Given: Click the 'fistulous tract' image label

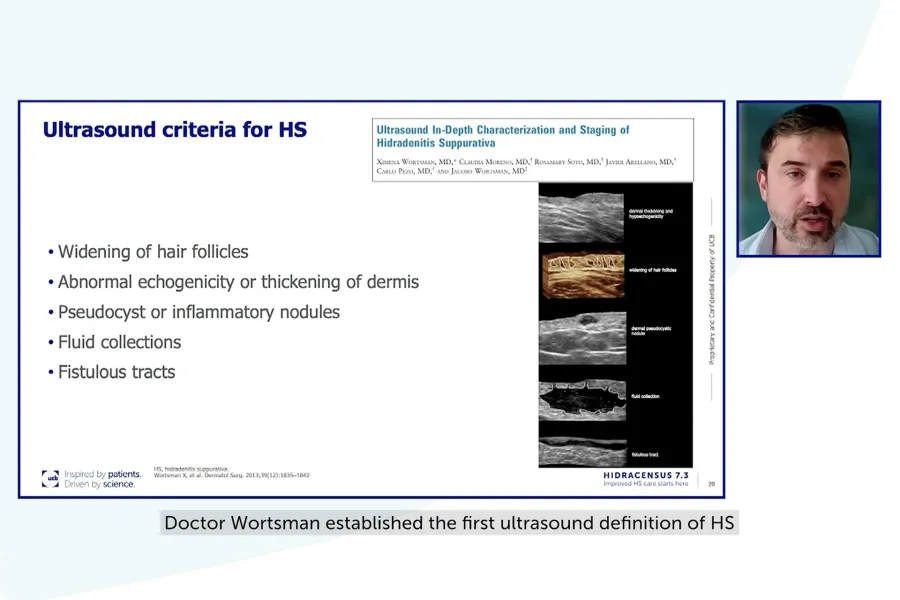Looking at the screenshot, I should (645, 455).
